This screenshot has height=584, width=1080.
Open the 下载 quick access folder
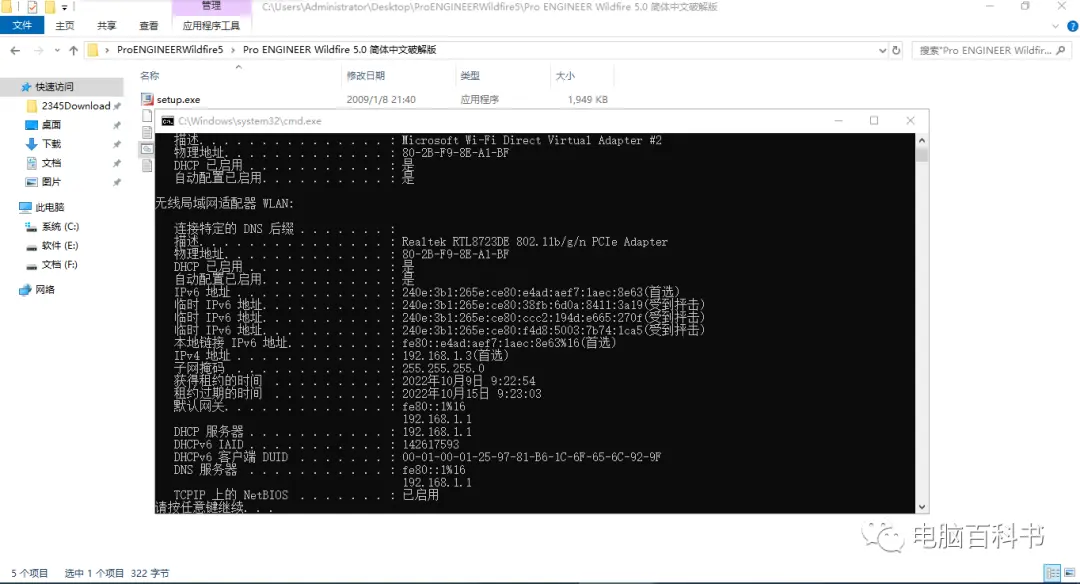coord(51,144)
